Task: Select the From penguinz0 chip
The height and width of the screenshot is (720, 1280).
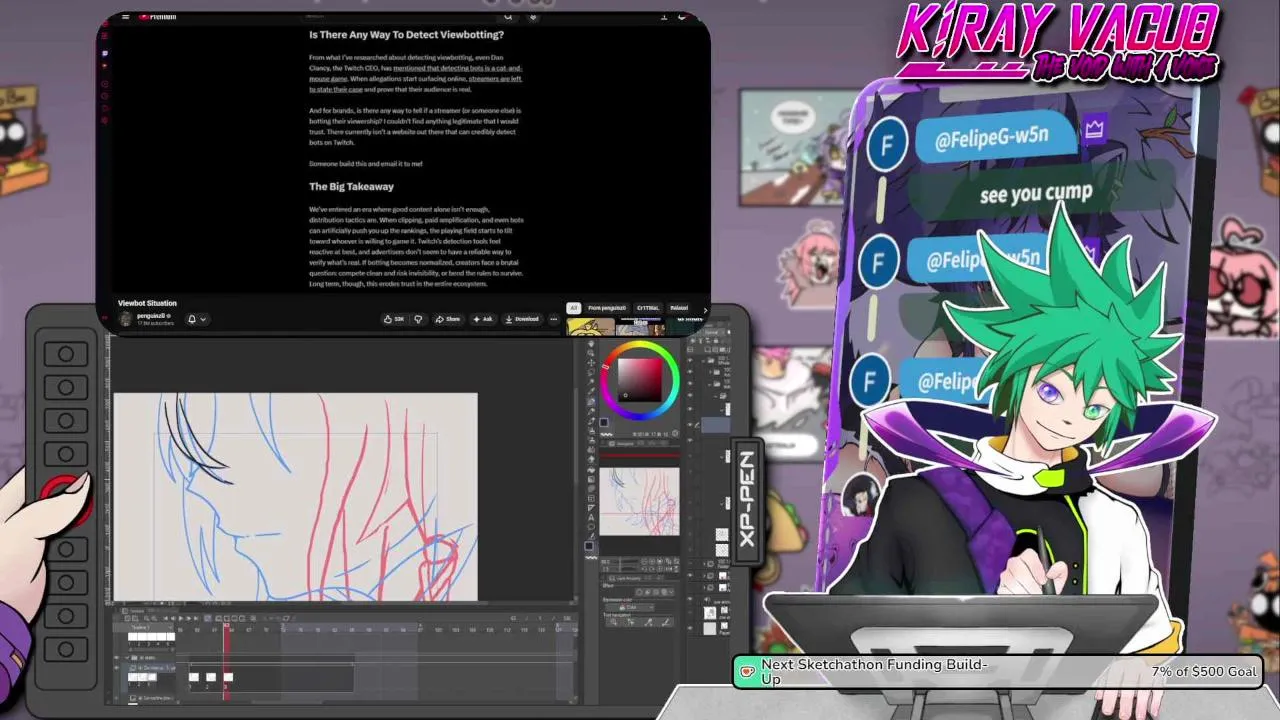Action: click(x=607, y=308)
